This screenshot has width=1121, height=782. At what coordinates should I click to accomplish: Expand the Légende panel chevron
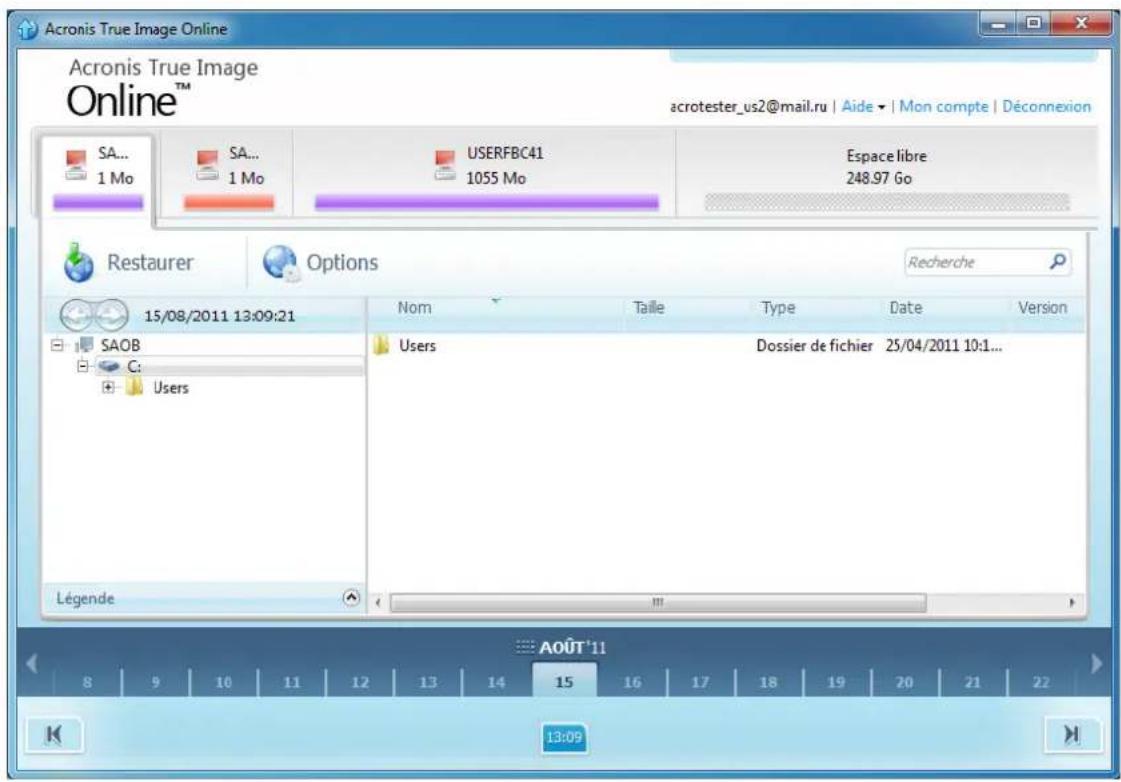(351, 598)
